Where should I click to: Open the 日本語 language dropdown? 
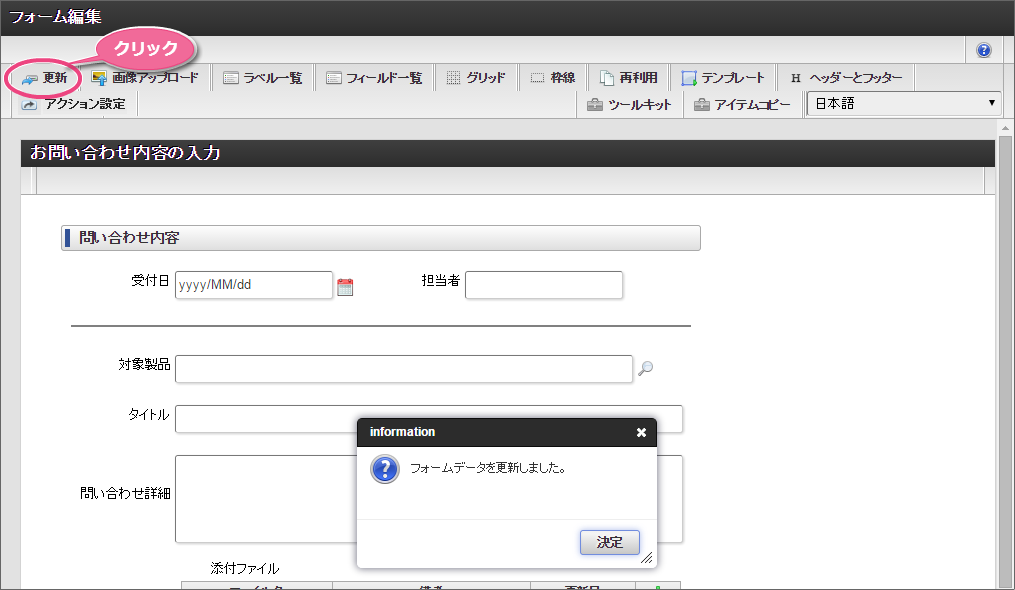pyautogui.click(x=904, y=104)
